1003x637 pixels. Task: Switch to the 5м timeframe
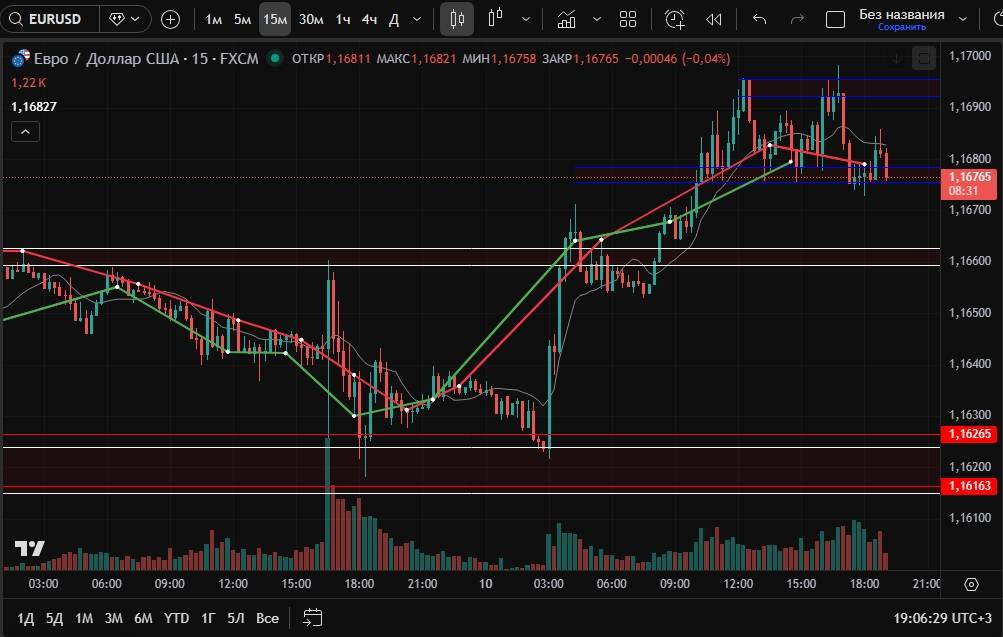(x=242, y=19)
